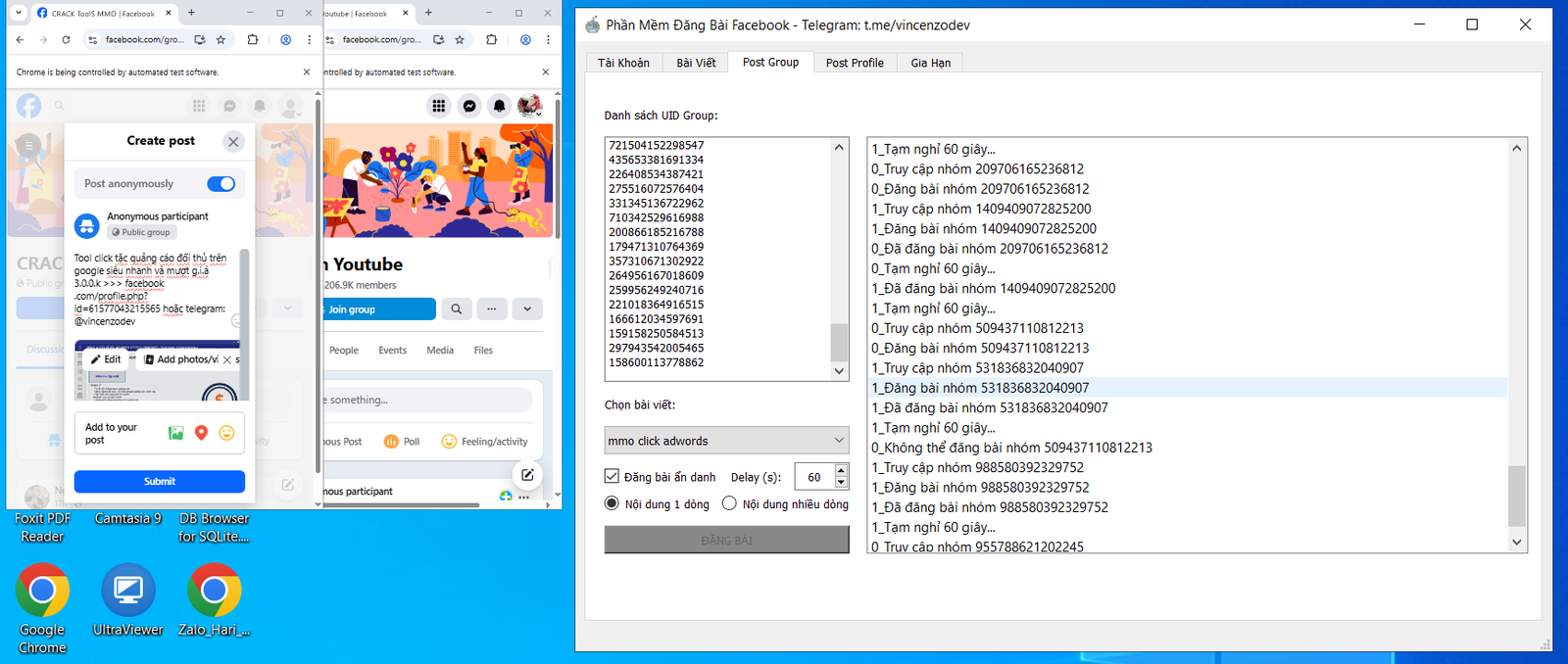This screenshot has width=1568, height=664.
Task: Click Add photos/videos on the attached image
Action: pyautogui.click(x=181, y=359)
